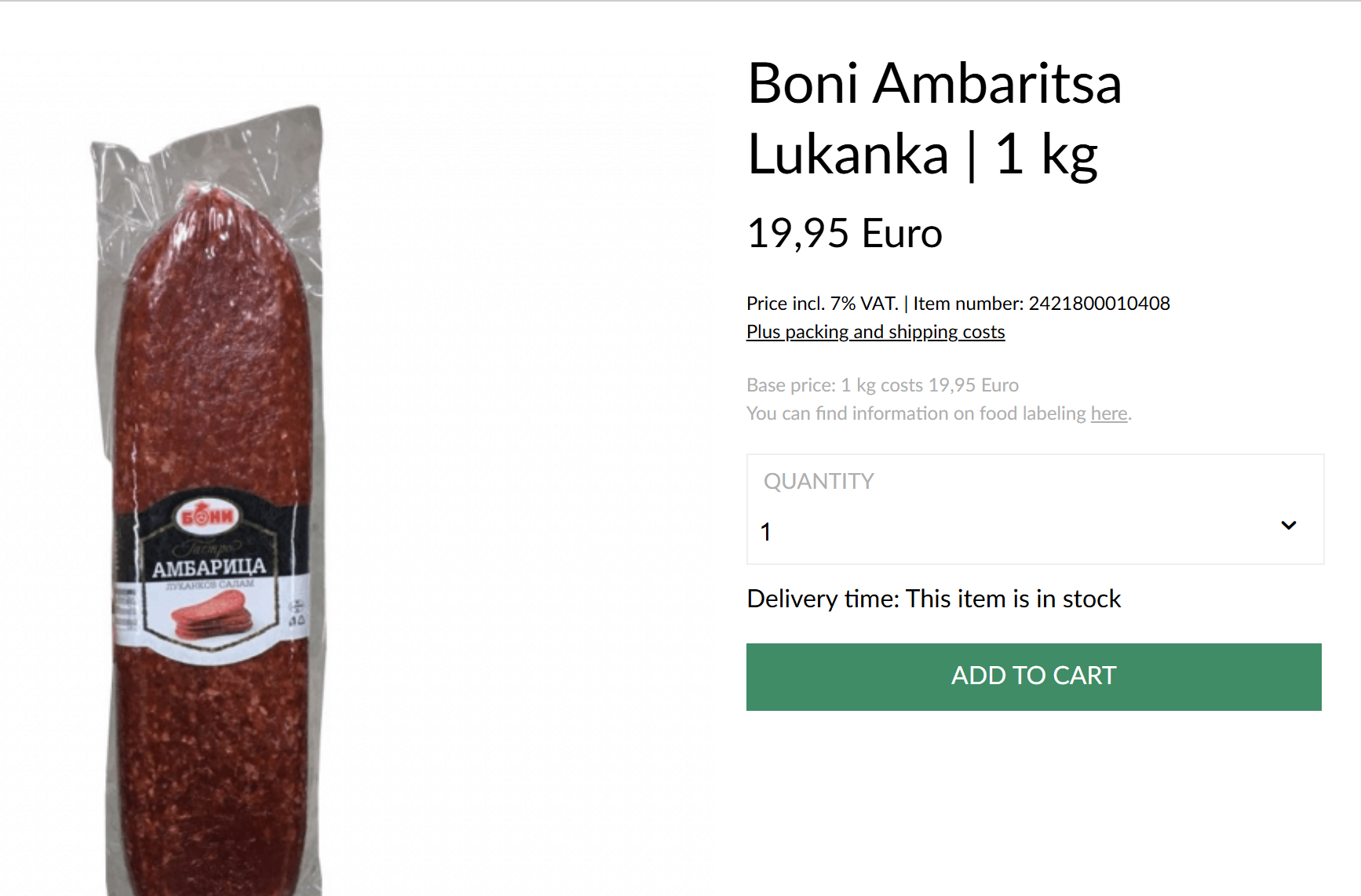This screenshot has height=896, width=1361.
Task: Click the Price incl. 7% VAT text
Action: point(822,304)
